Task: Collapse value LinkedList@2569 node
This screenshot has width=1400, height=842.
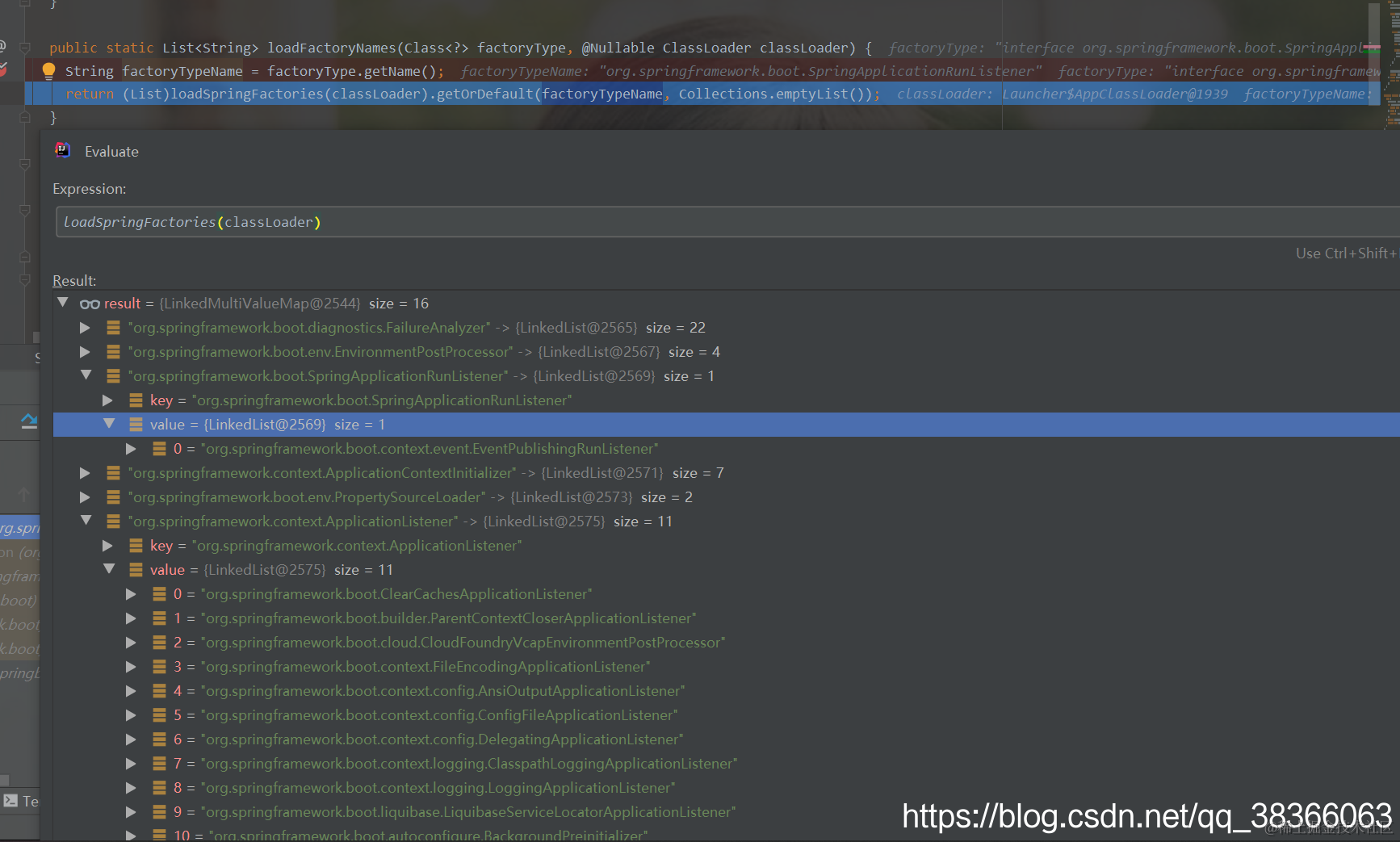Action: point(109,424)
